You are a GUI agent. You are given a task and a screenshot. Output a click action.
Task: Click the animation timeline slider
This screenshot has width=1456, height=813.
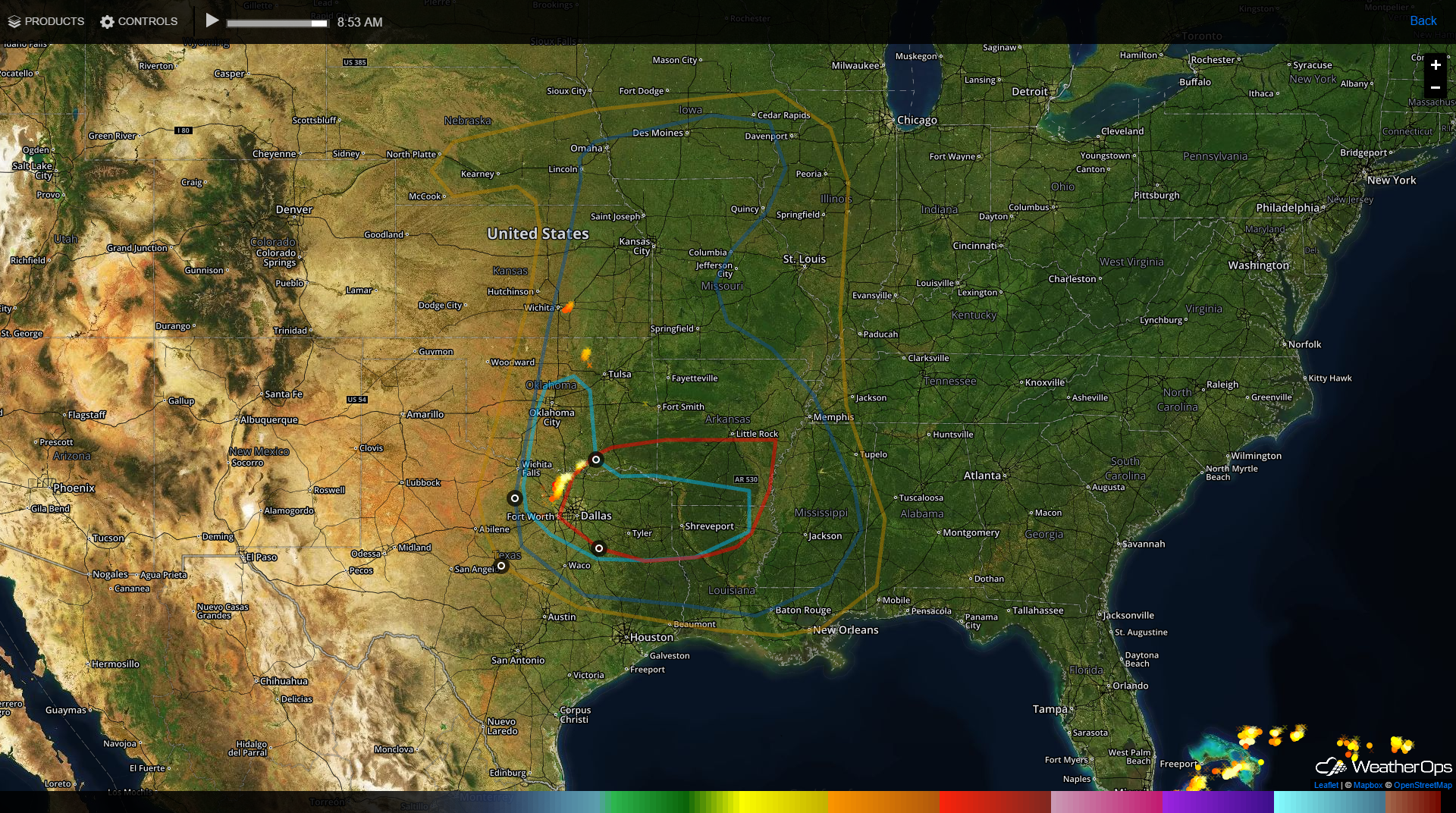(x=276, y=23)
